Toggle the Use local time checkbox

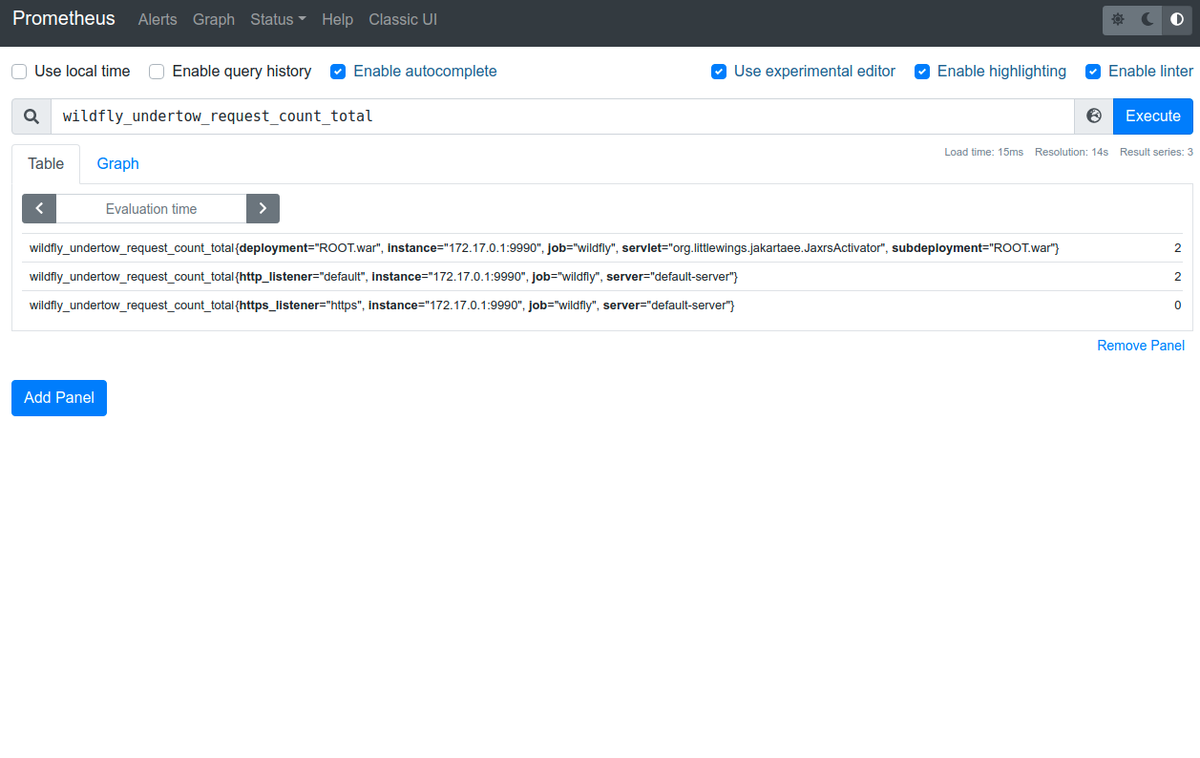pos(19,71)
